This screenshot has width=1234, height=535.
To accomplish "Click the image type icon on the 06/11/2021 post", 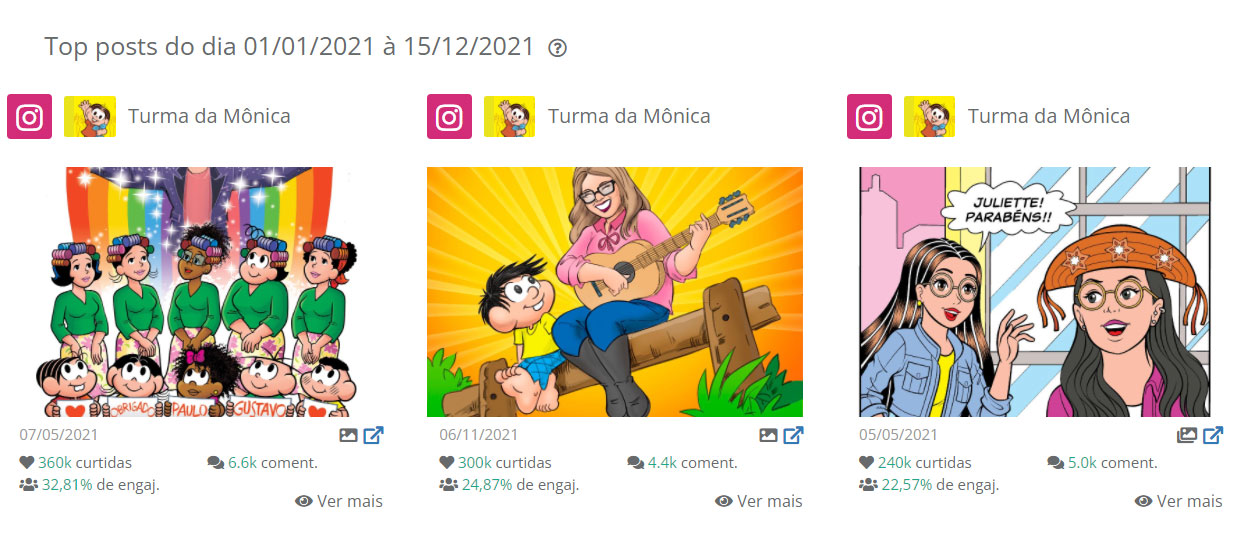I will point(768,435).
